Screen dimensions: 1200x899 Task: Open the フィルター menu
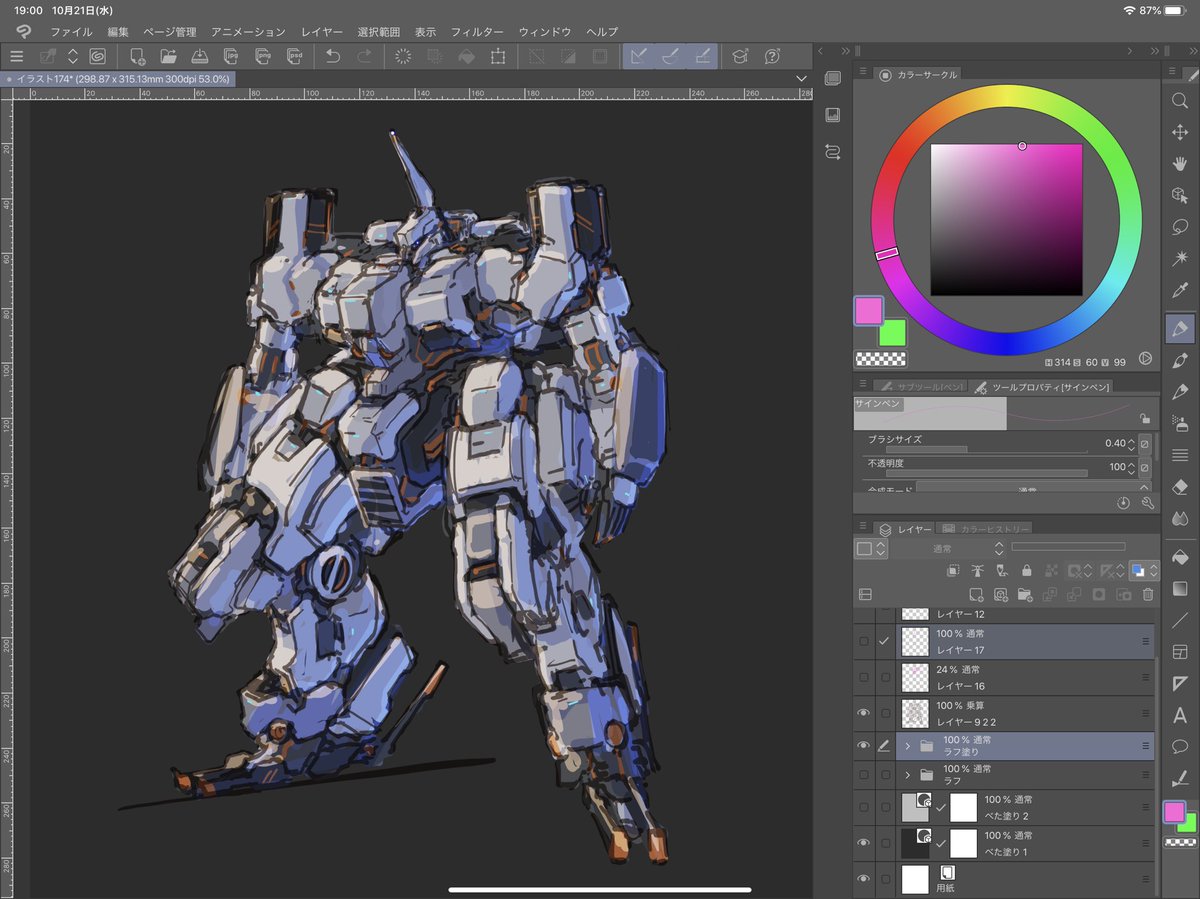coord(477,32)
